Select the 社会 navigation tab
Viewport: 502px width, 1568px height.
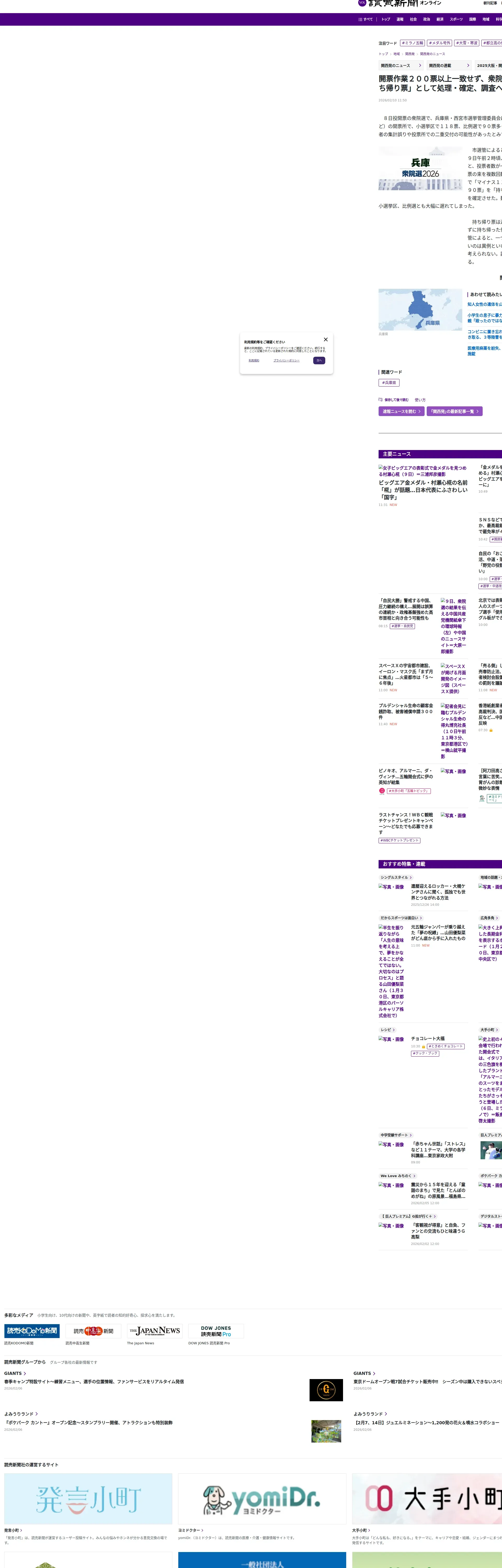[413, 20]
